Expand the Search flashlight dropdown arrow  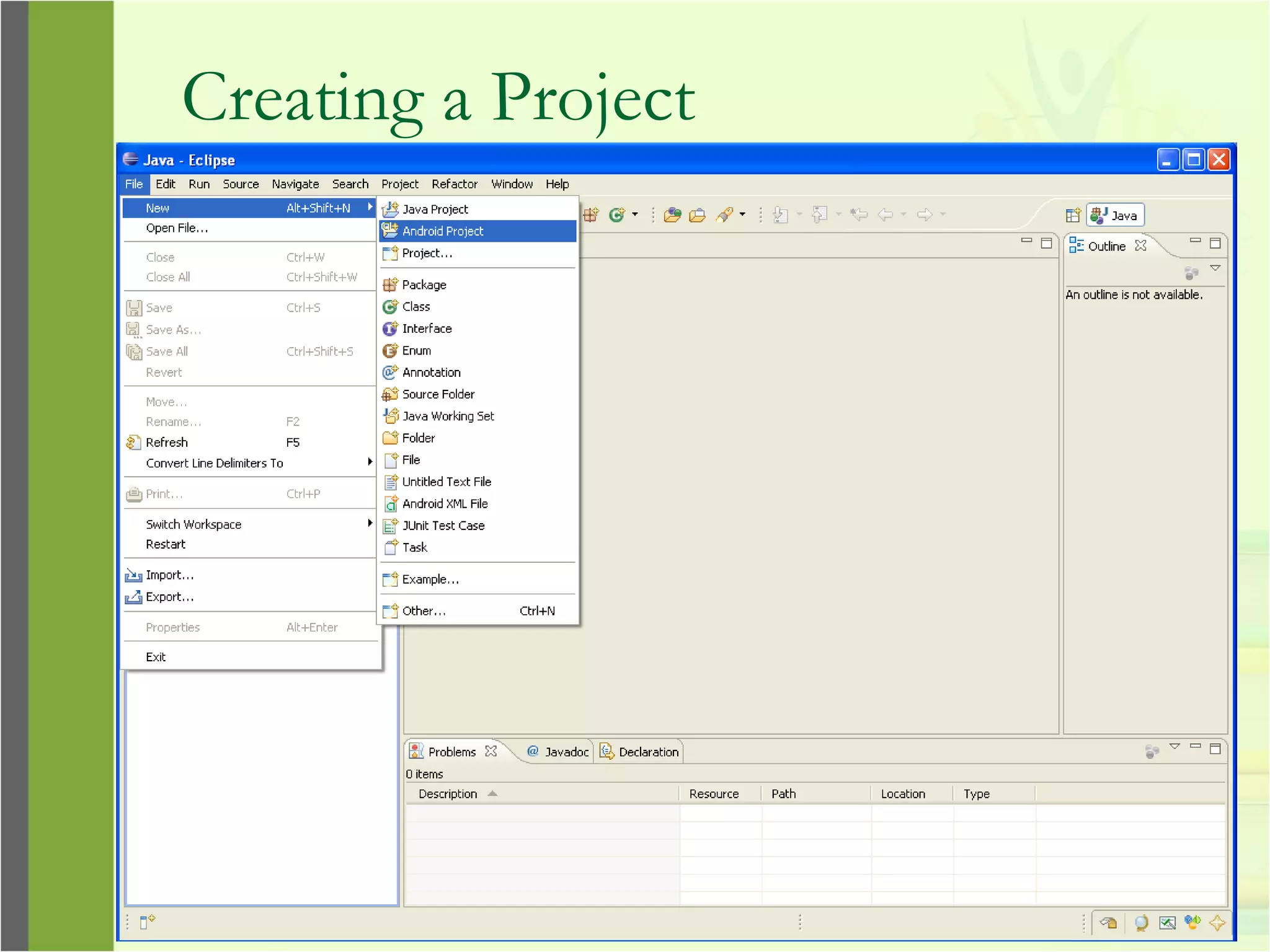click(742, 215)
